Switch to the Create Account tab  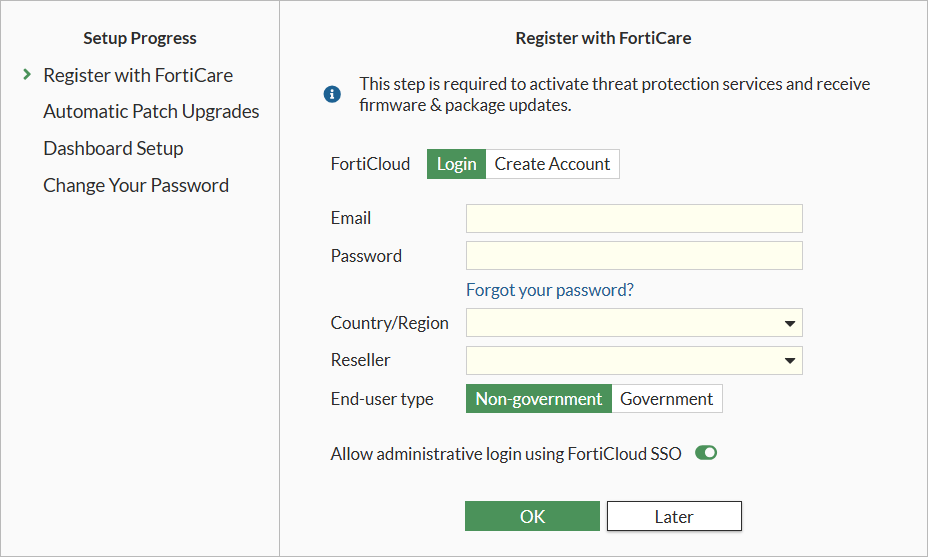[x=552, y=164]
